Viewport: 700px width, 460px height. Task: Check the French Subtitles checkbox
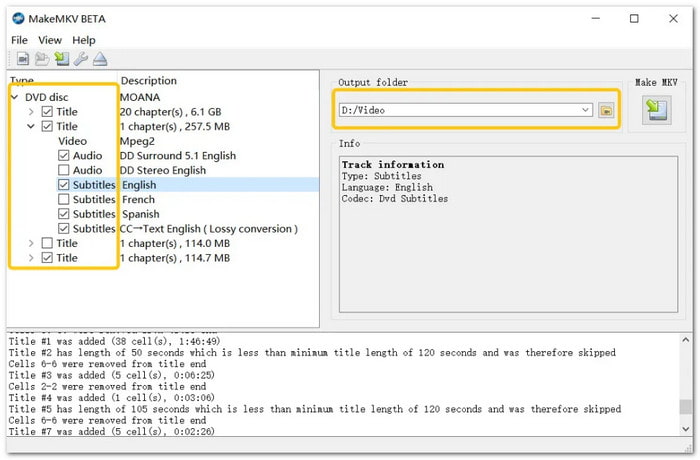[x=63, y=199]
